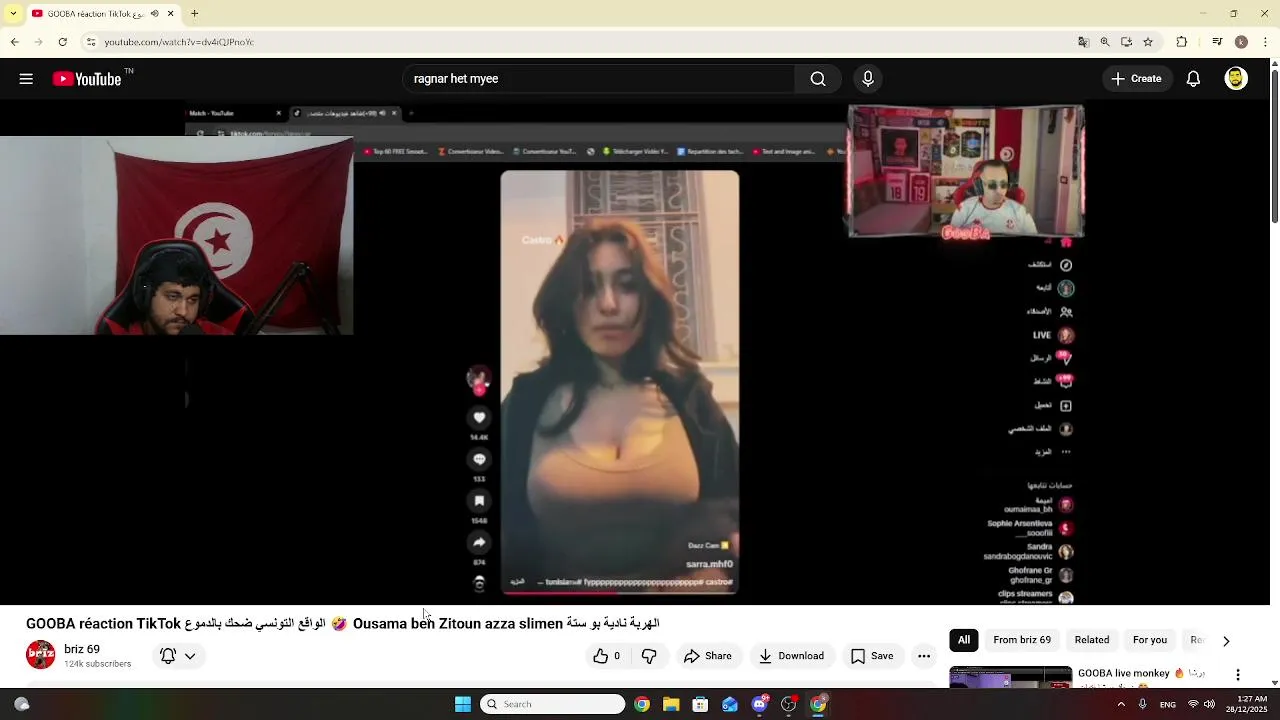Start voice search with the microphone
The width and height of the screenshot is (1280, 720).
(x=867, y=79)
